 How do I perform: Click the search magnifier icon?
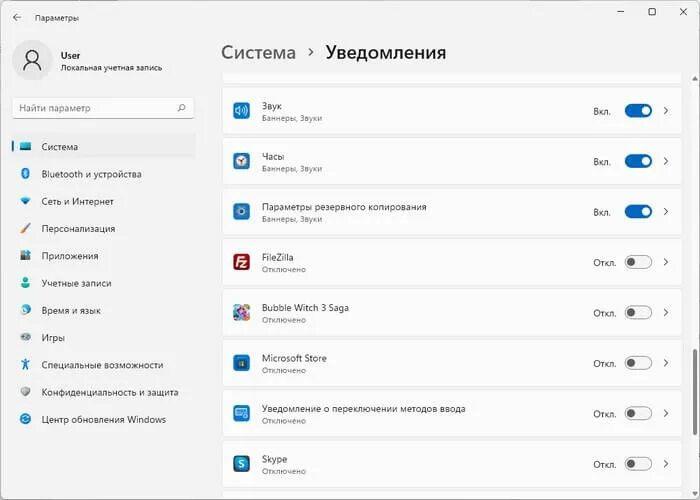click(x=181, y=107)
